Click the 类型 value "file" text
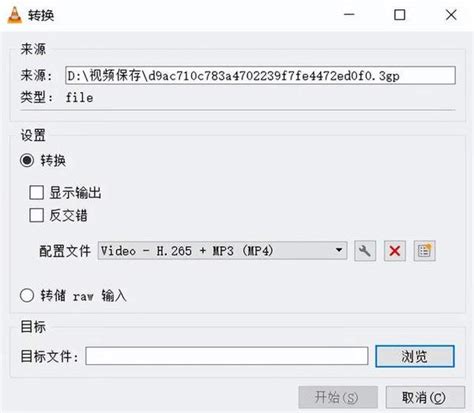Viewport: 474px width, 413px height. [x=79, y=98]
